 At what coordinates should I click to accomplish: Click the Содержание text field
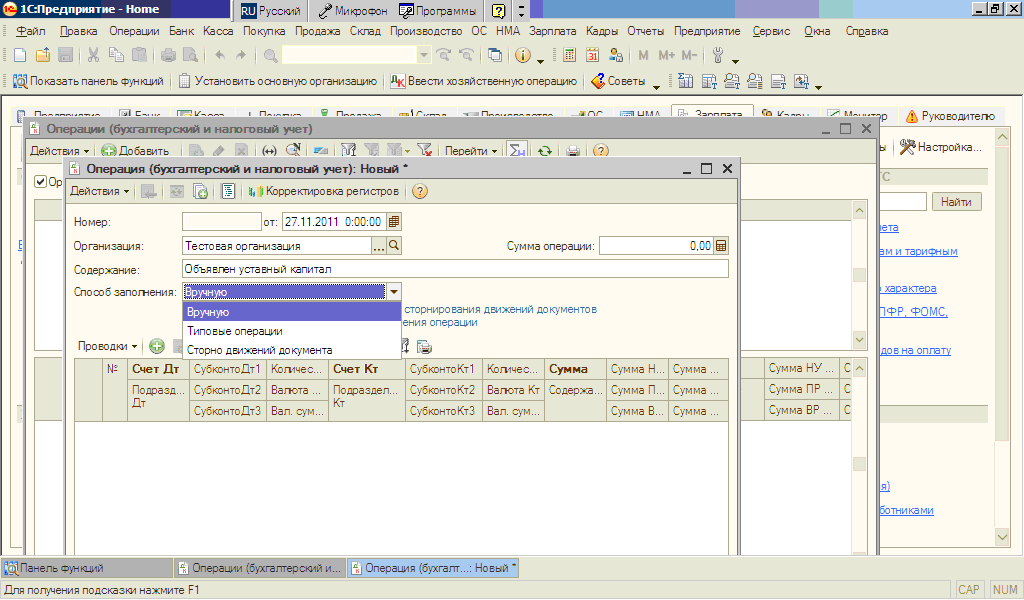pyautogui.click(x=455, y=269)
